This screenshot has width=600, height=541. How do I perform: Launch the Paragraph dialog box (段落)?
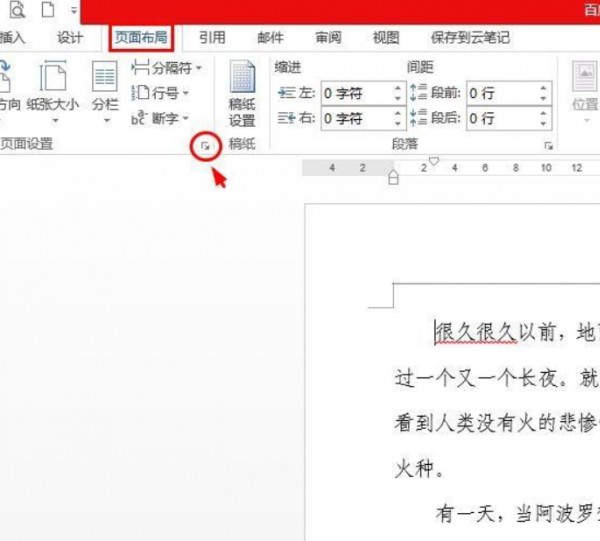click(x=549, y=146)
